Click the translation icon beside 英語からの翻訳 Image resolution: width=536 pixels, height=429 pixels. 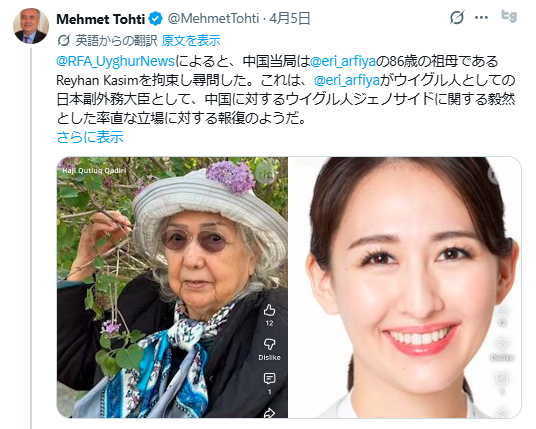(x=64, y=40)
